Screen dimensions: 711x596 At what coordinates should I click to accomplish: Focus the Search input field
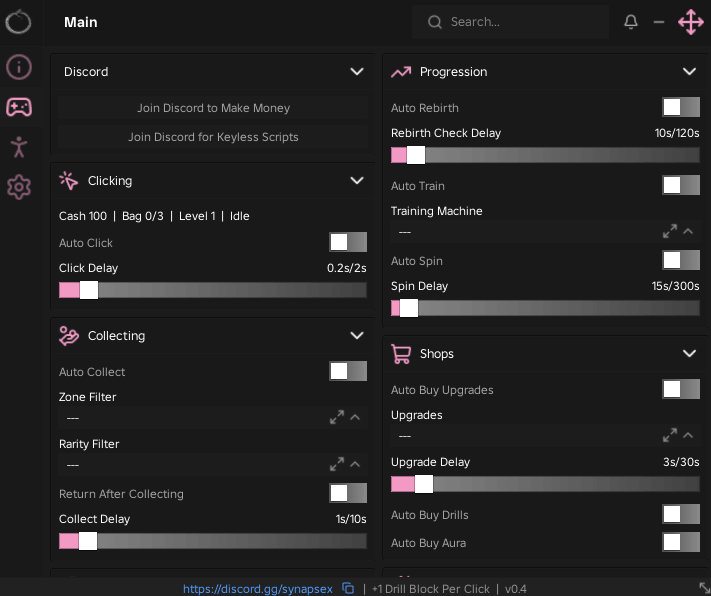(510, 22)
